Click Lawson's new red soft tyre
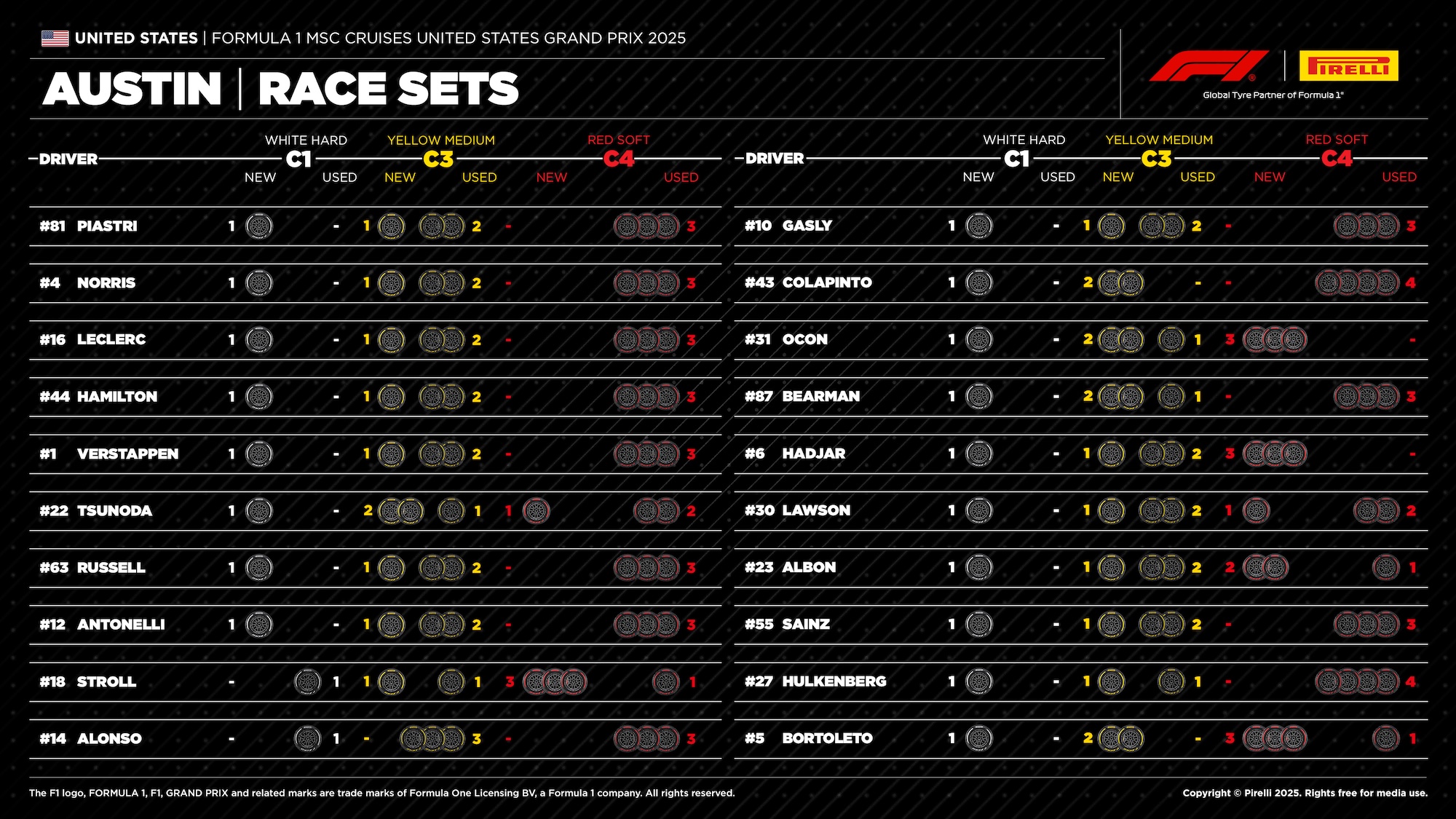1456x819 pixels. click(x=1256, y=511)
